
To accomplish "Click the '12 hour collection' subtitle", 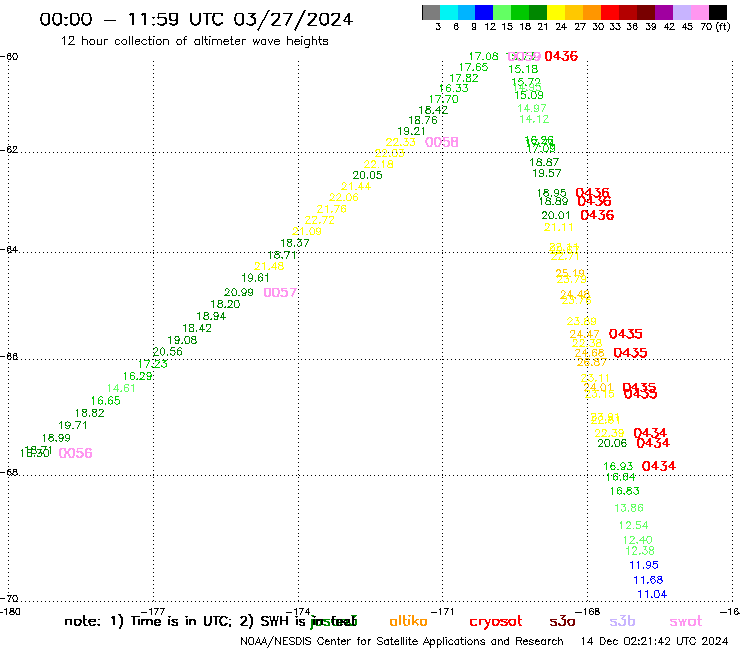I will click(x=194, y=41).
